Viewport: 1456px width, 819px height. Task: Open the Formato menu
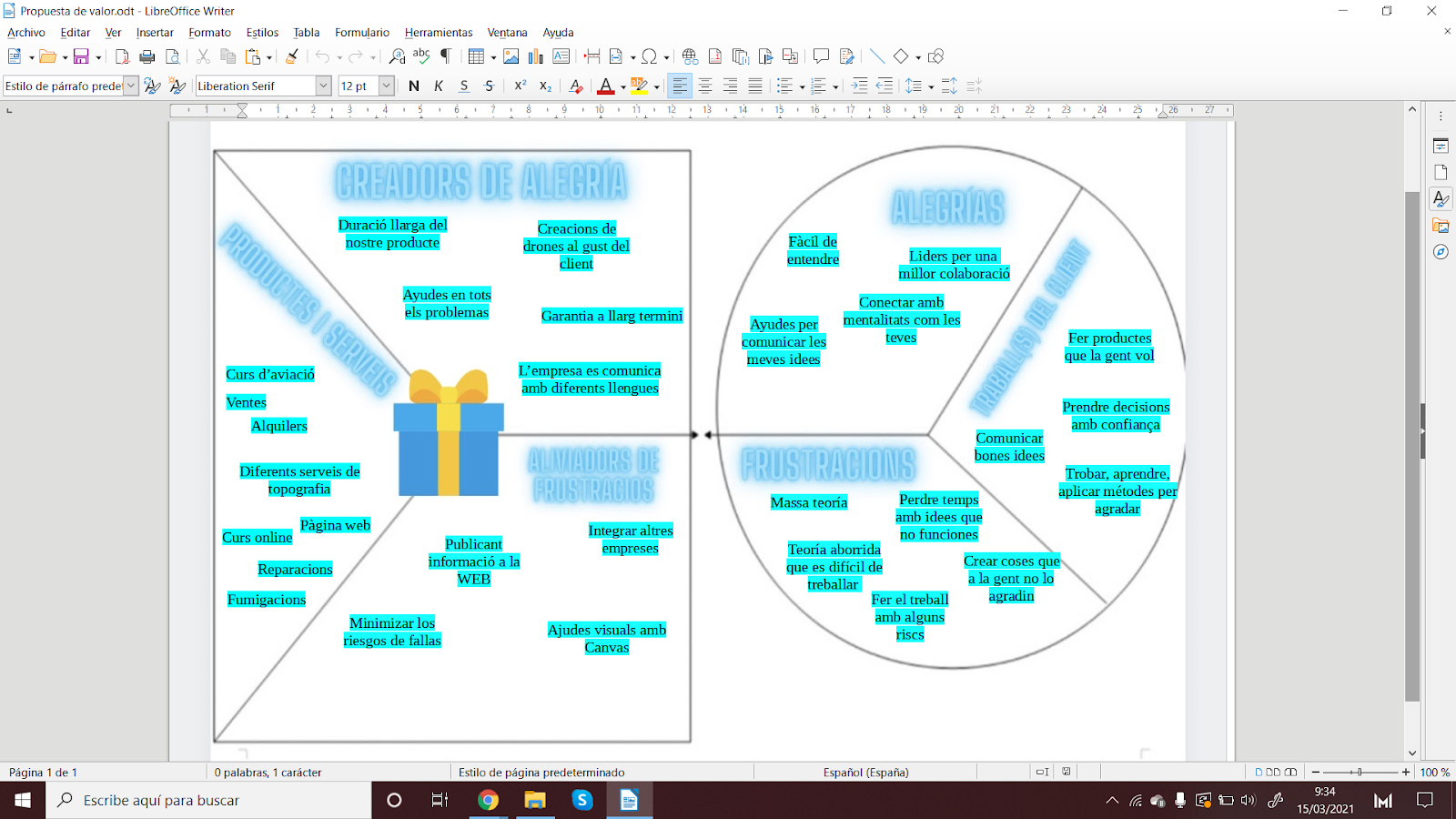(x=210, y=32)
